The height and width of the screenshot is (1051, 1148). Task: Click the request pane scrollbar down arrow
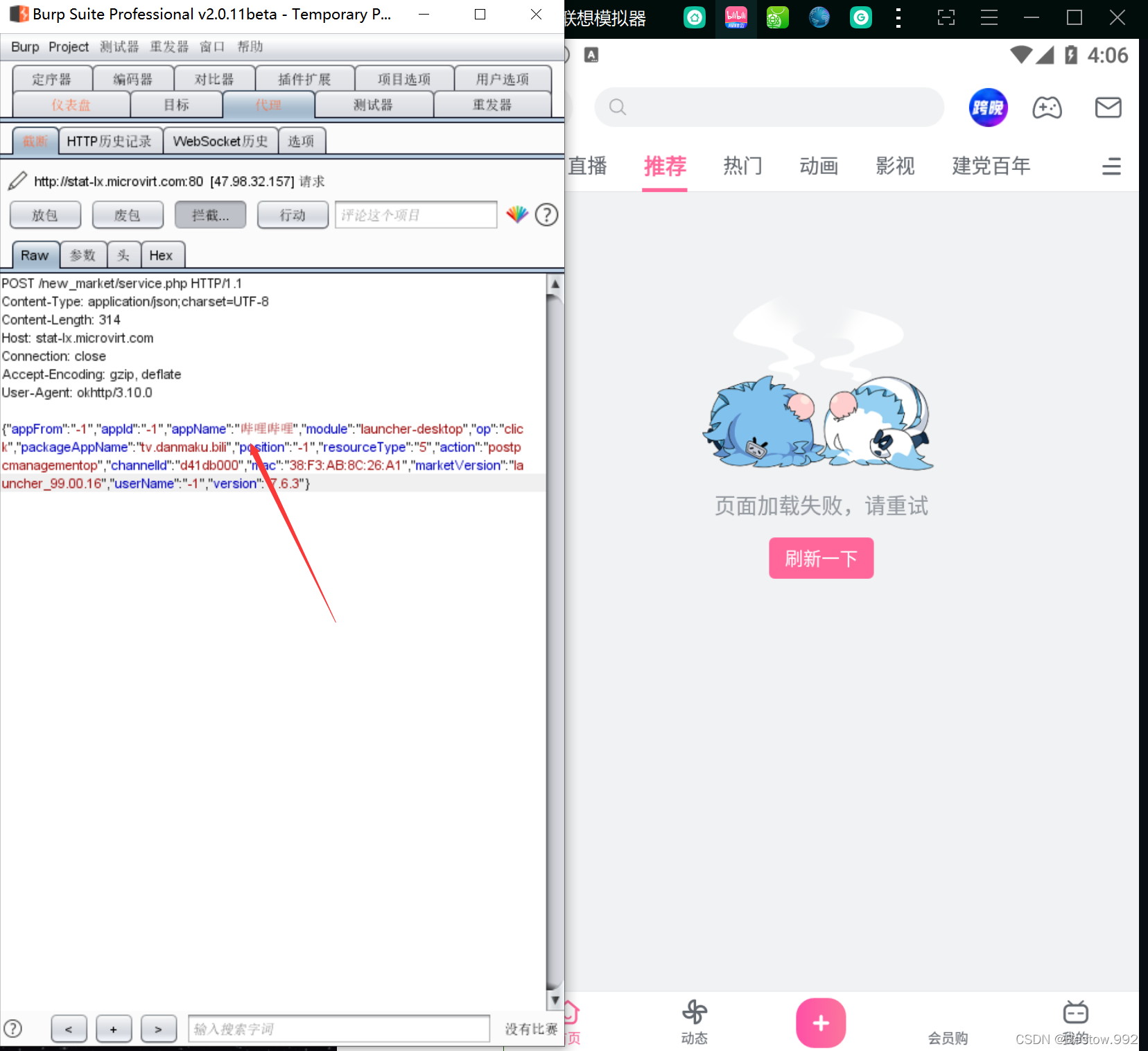(555, 1000)
